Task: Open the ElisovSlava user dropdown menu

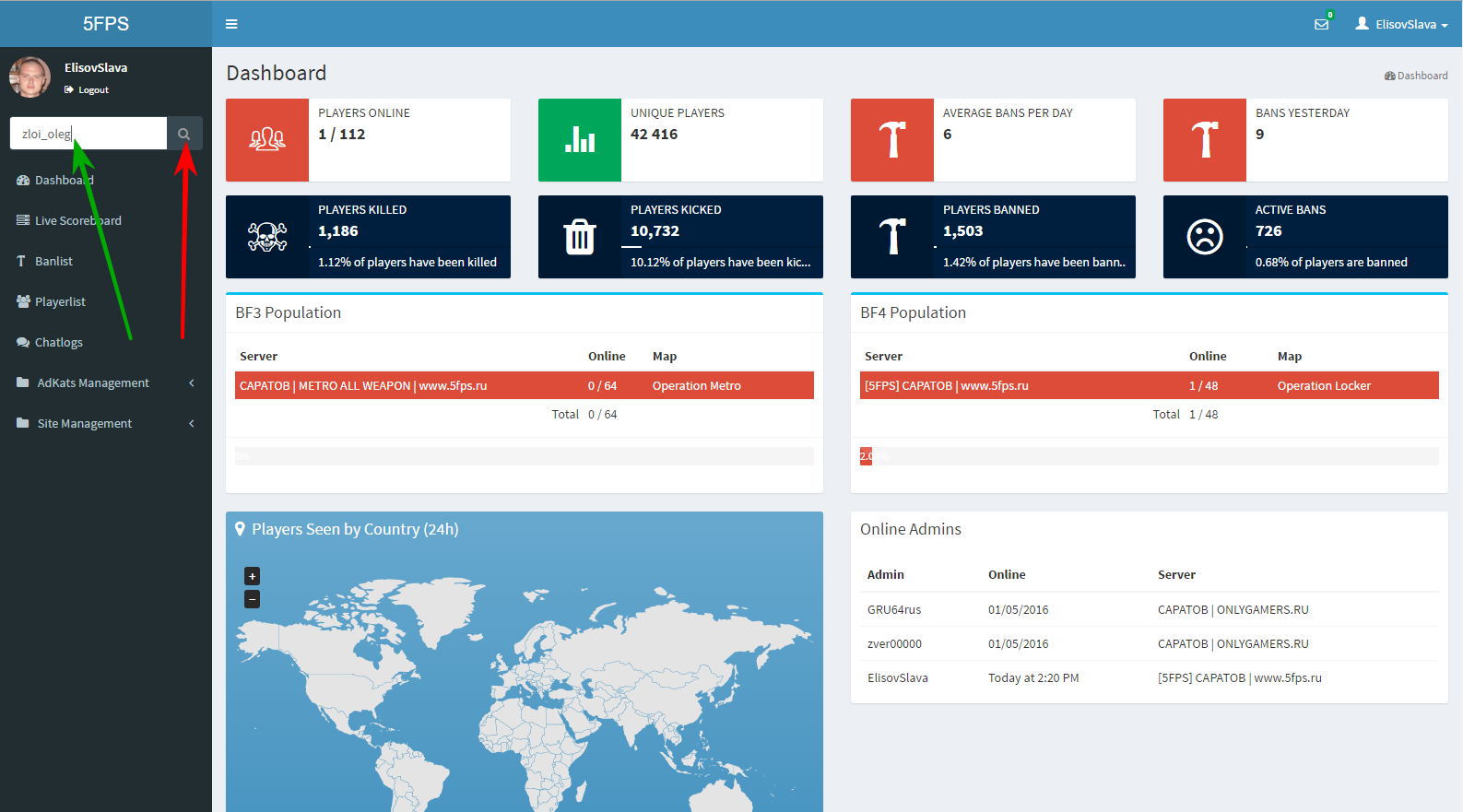Action: pos(1401,24)
